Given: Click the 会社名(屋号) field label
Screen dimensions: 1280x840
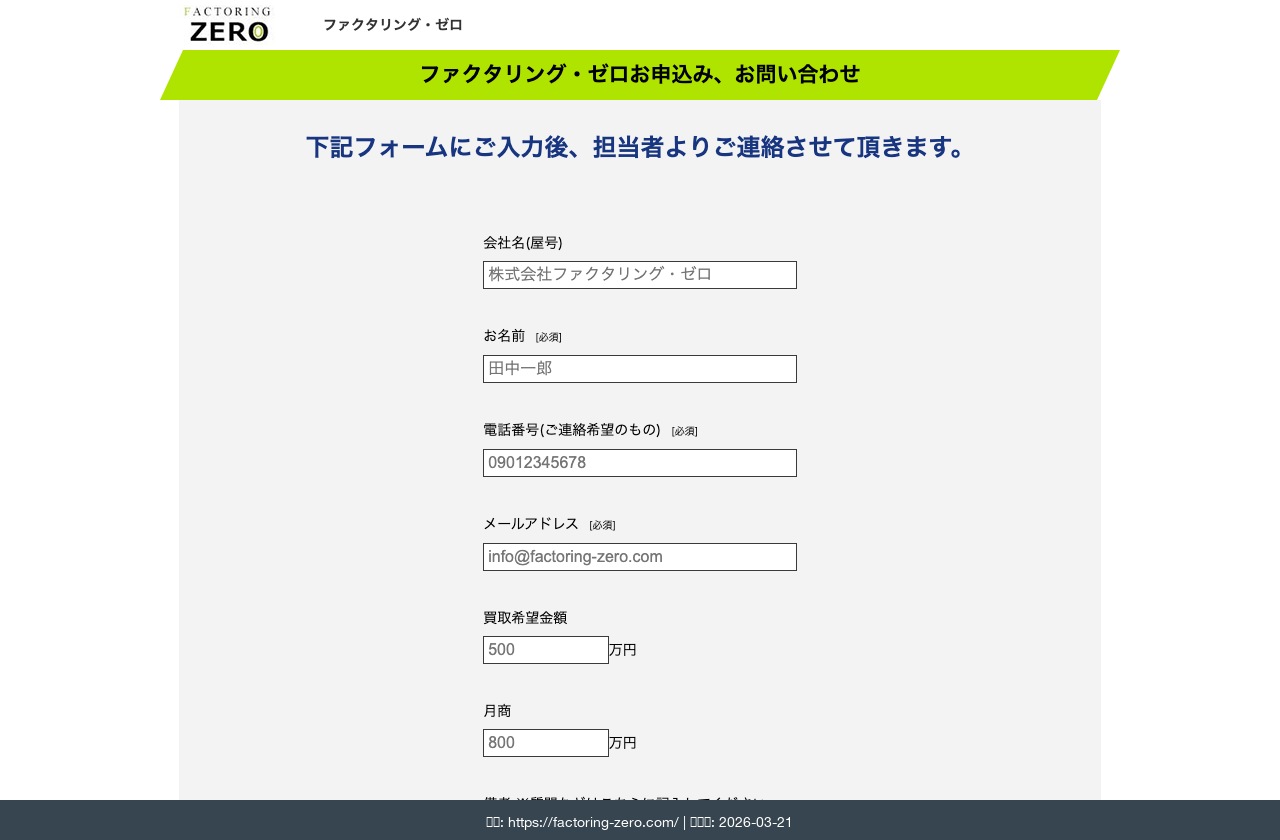Looking at the screenshot, I should [522, 242].
